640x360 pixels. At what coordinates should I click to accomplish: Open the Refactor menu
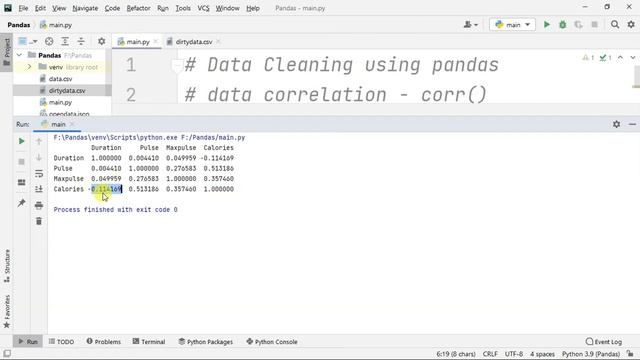[x=138, y=8]
